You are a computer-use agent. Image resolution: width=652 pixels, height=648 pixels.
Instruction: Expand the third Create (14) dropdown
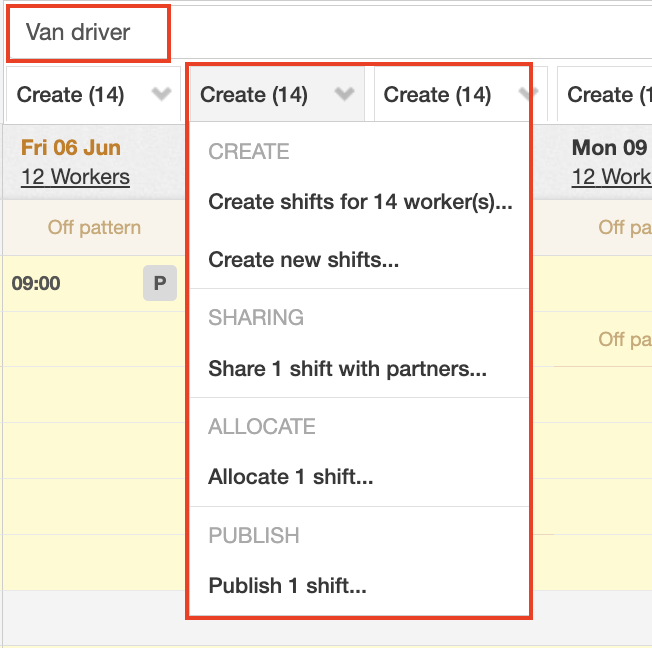pyautogui.click(x=526, y=95)
